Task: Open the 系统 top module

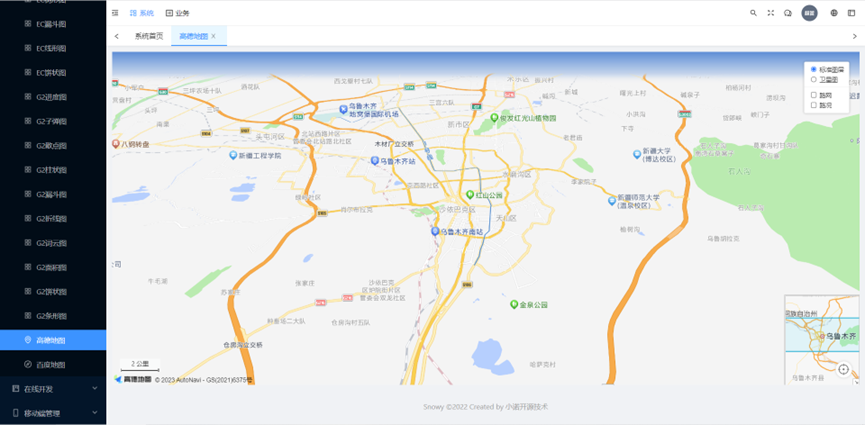Action: (x=142, y=13)
